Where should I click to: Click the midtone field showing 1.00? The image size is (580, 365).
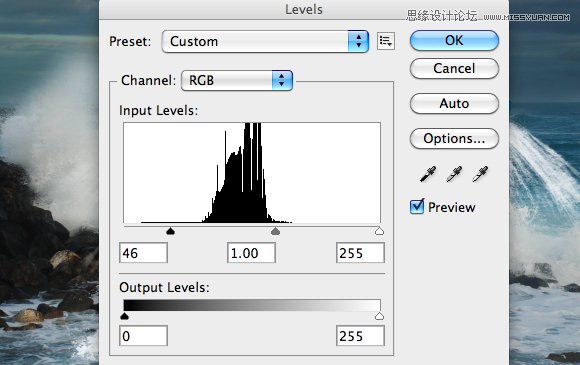point(251,253)
